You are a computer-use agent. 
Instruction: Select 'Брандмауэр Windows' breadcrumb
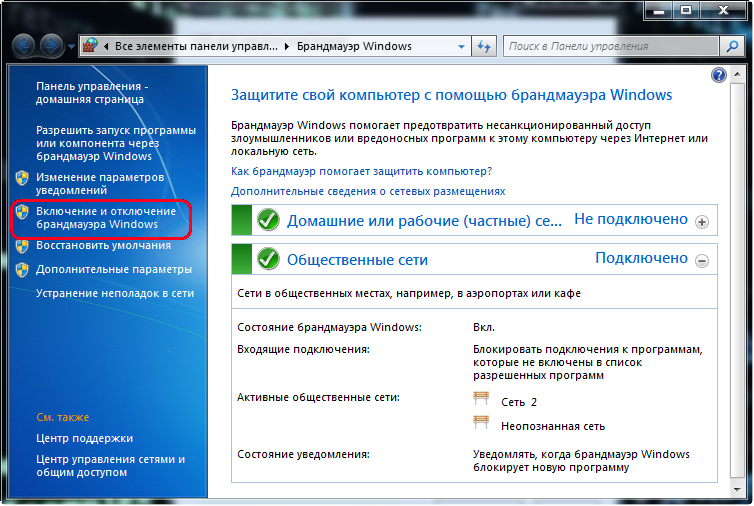pos(354,46)
